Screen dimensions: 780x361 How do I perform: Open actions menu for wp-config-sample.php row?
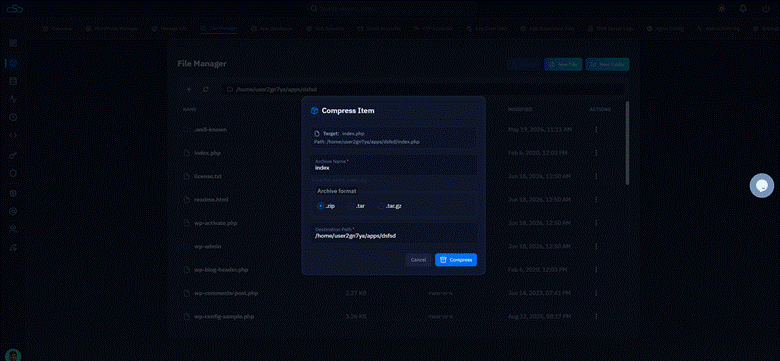[x=596, y=316]
